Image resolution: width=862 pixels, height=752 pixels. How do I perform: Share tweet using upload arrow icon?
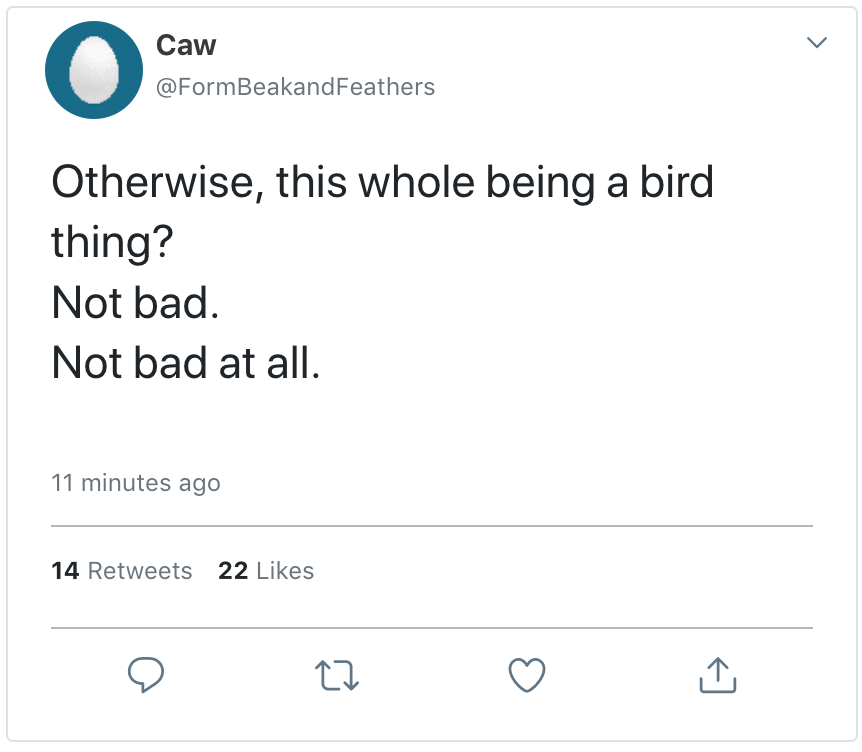point(717,675)
